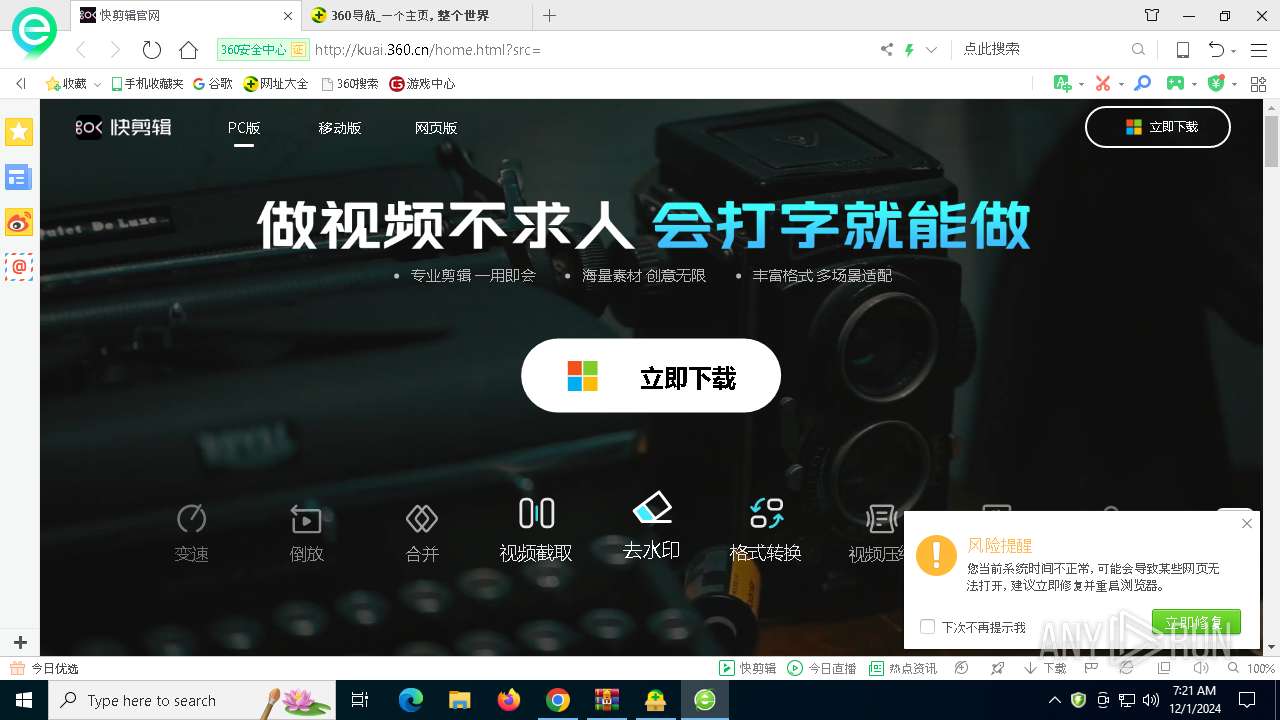This screenshot has width=1280, height=720.
Task: Expand the address bar dropdown chevron
Action: pos(932,49)
